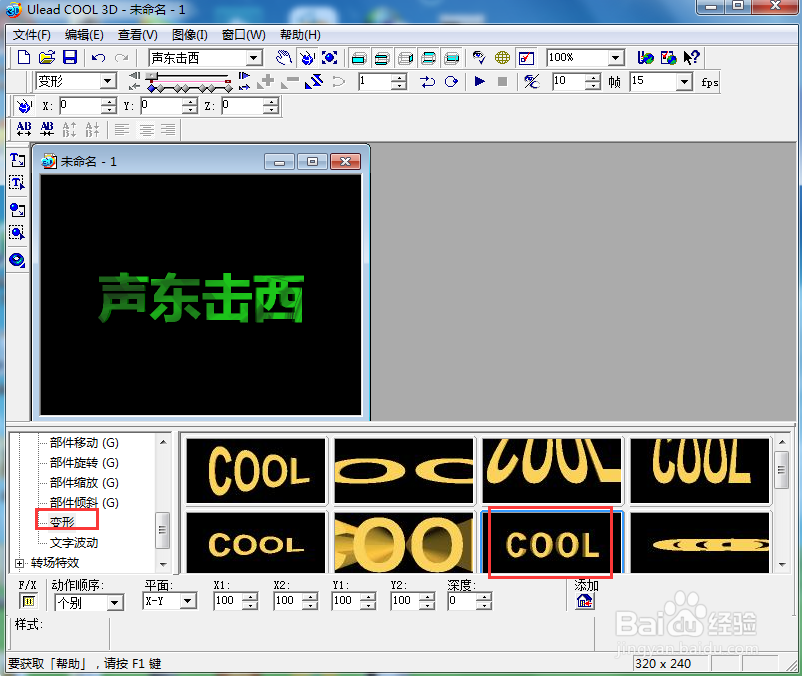Image resolution: width=802 pixels, height=676 pixels.
Task: Click the Insert Graphics tool in left sidebar
Action: pos(17,210)
